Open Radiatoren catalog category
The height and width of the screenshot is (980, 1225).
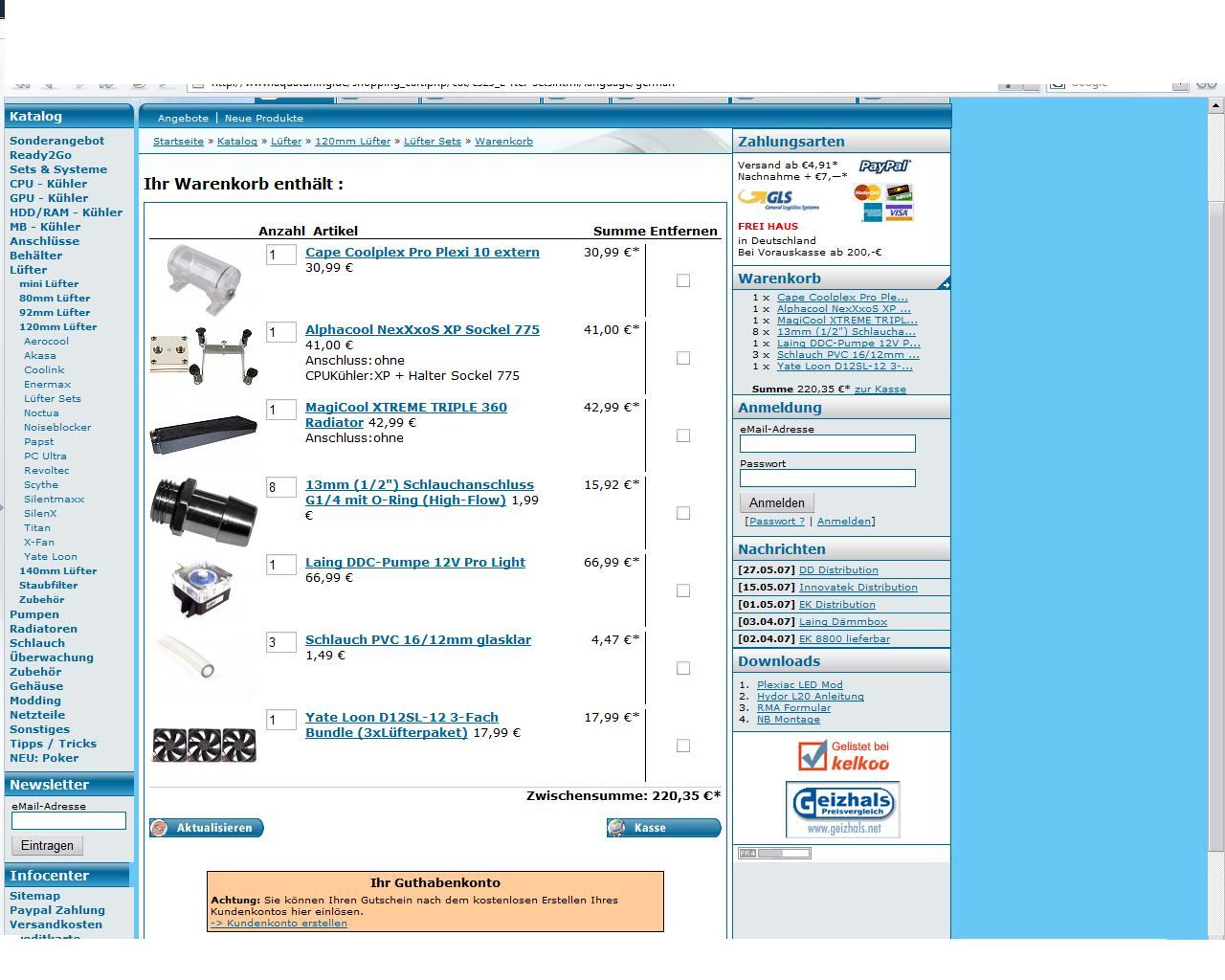click(43, 629)
